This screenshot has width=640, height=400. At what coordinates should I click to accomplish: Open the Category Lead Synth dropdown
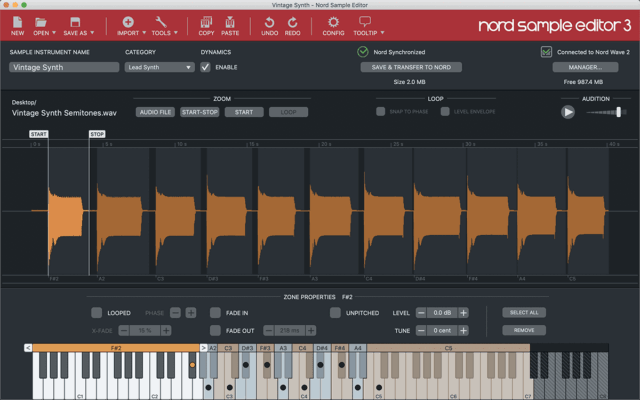tap(160, 67)
